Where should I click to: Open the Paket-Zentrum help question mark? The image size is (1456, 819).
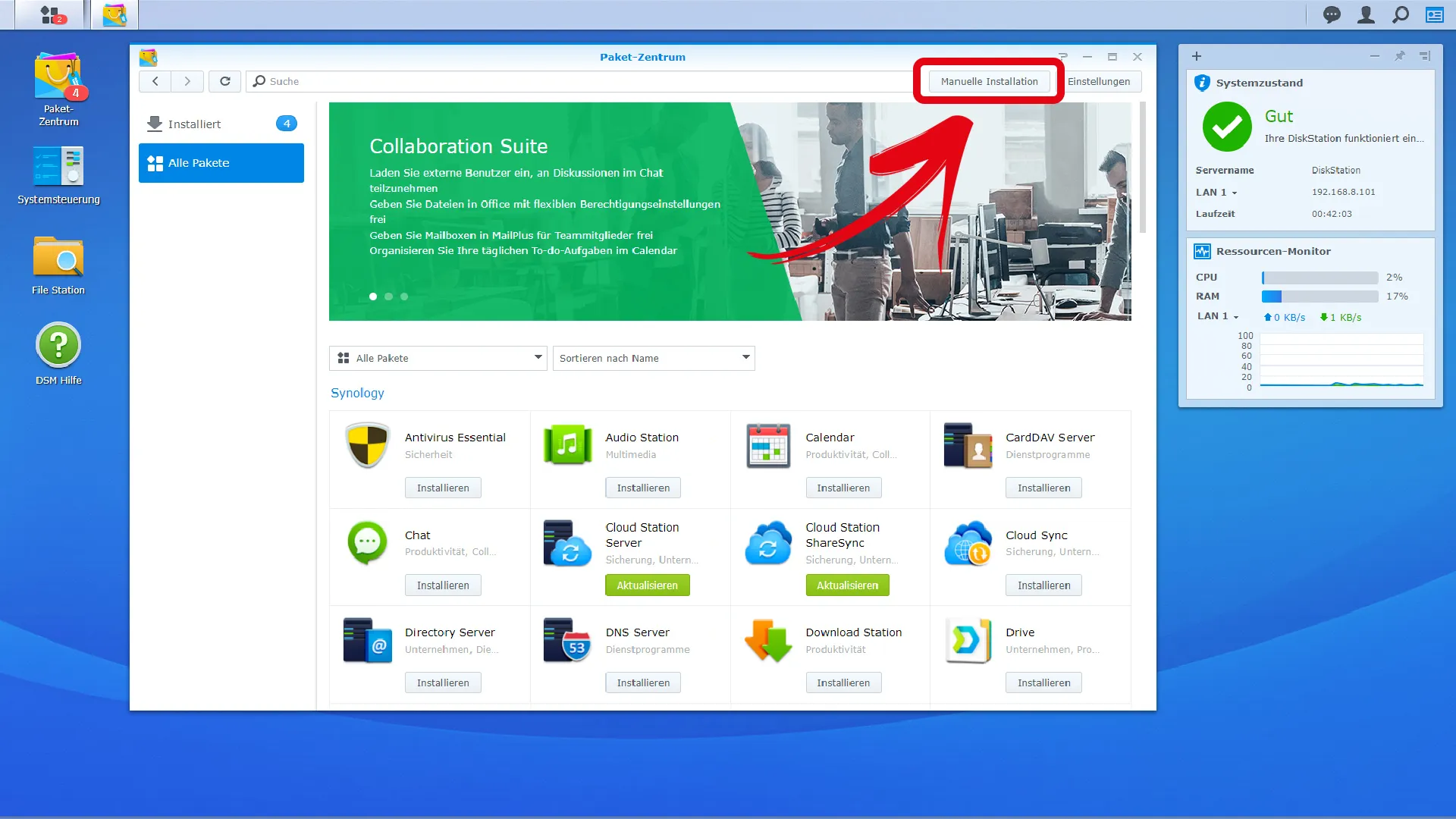tap(1063, 56)
